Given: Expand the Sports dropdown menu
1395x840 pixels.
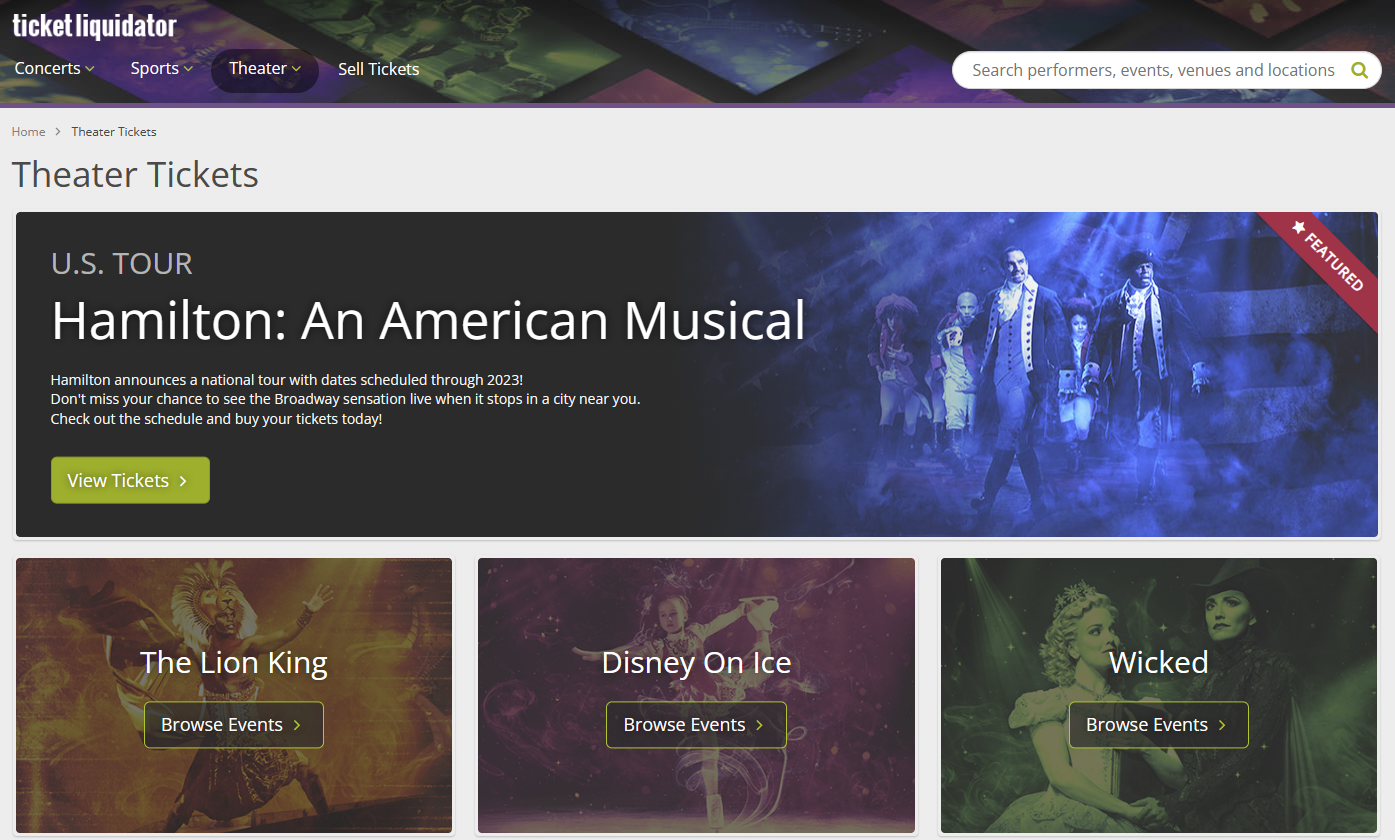Looking at the screenshot, I should point(162,68).
